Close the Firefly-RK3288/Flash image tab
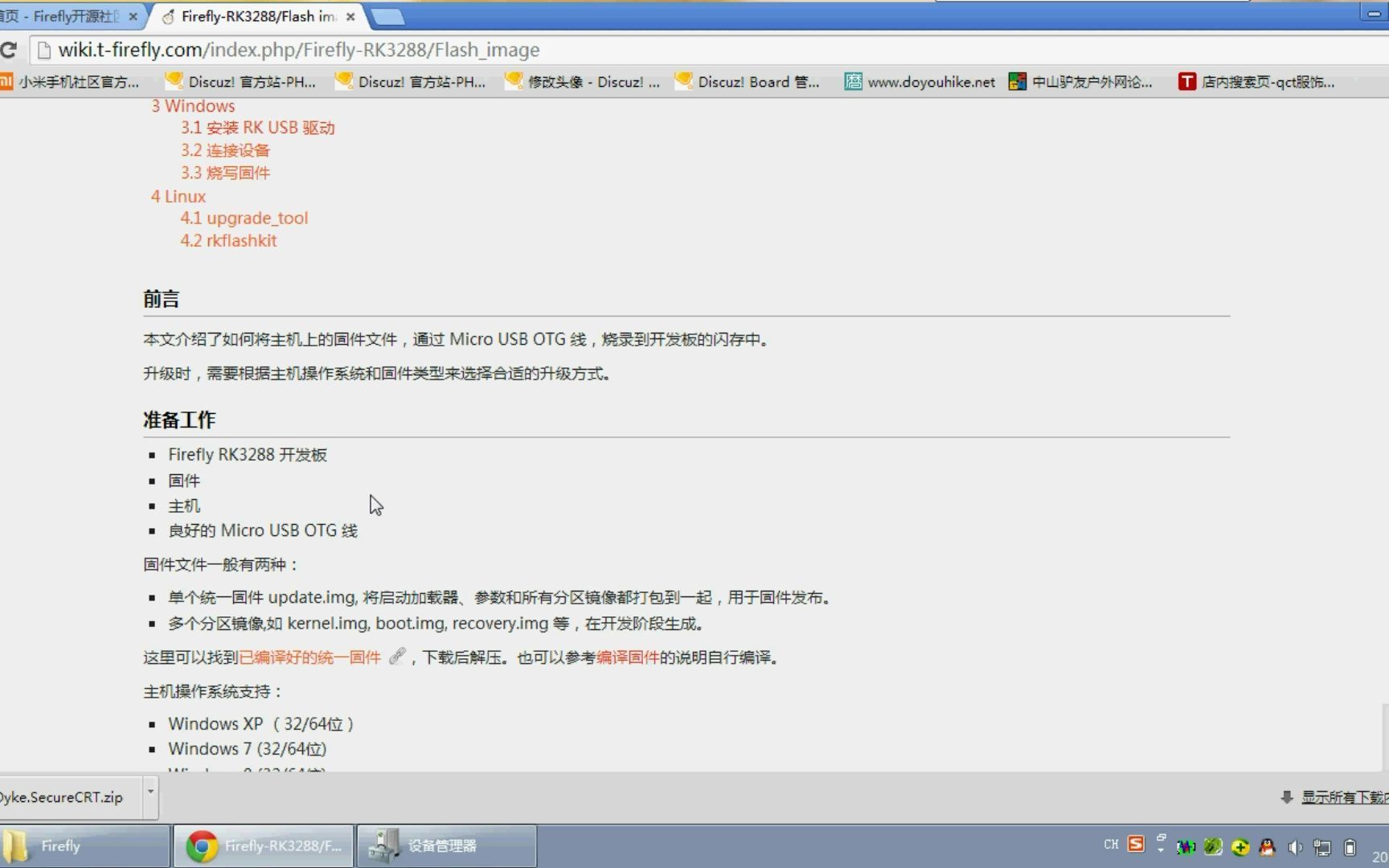1389x868 pixels. coord(350,16)
